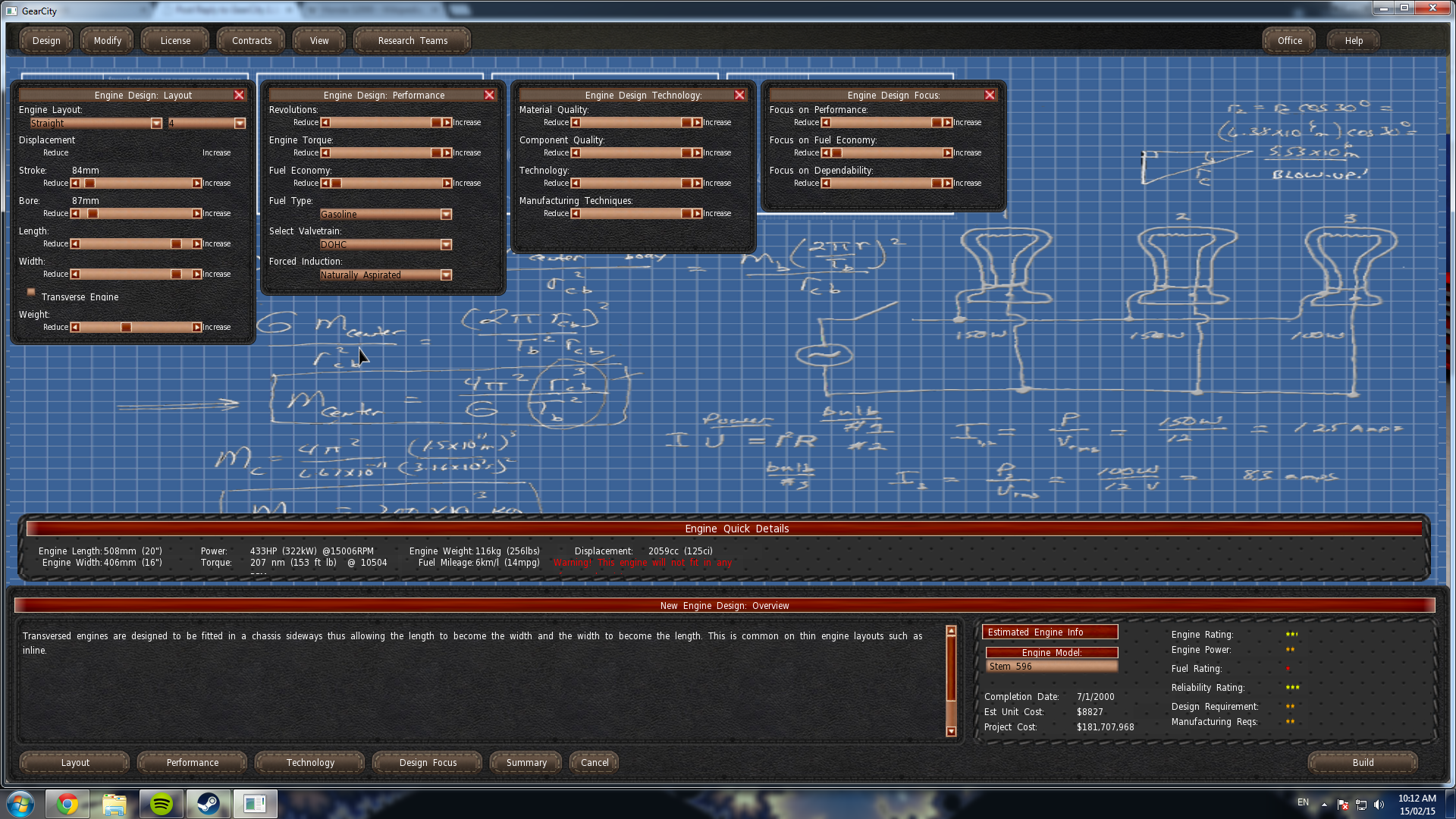Open Steam from the taskbar
Screen dimensions: 1456x819
point(208,804)
